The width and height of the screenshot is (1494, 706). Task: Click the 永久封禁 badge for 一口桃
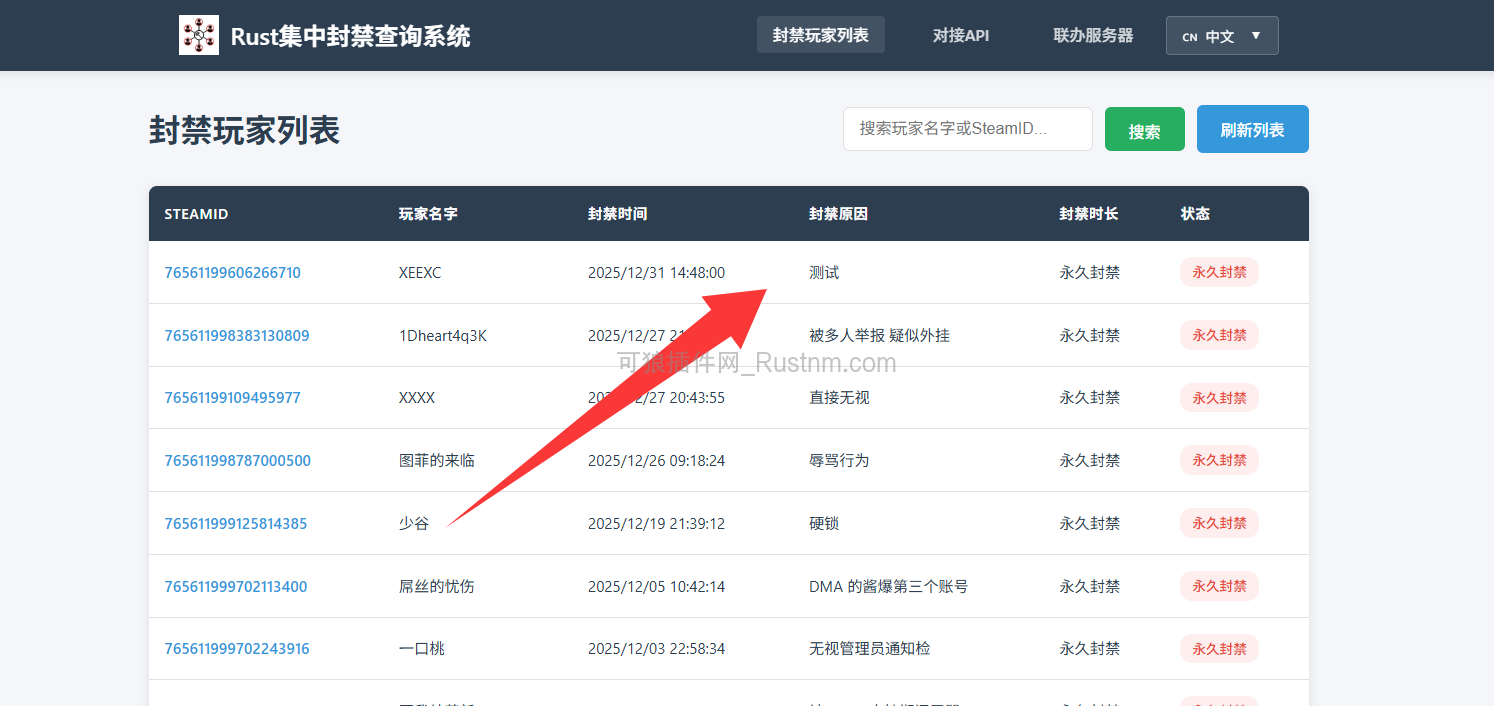(x=1219, y=648)
